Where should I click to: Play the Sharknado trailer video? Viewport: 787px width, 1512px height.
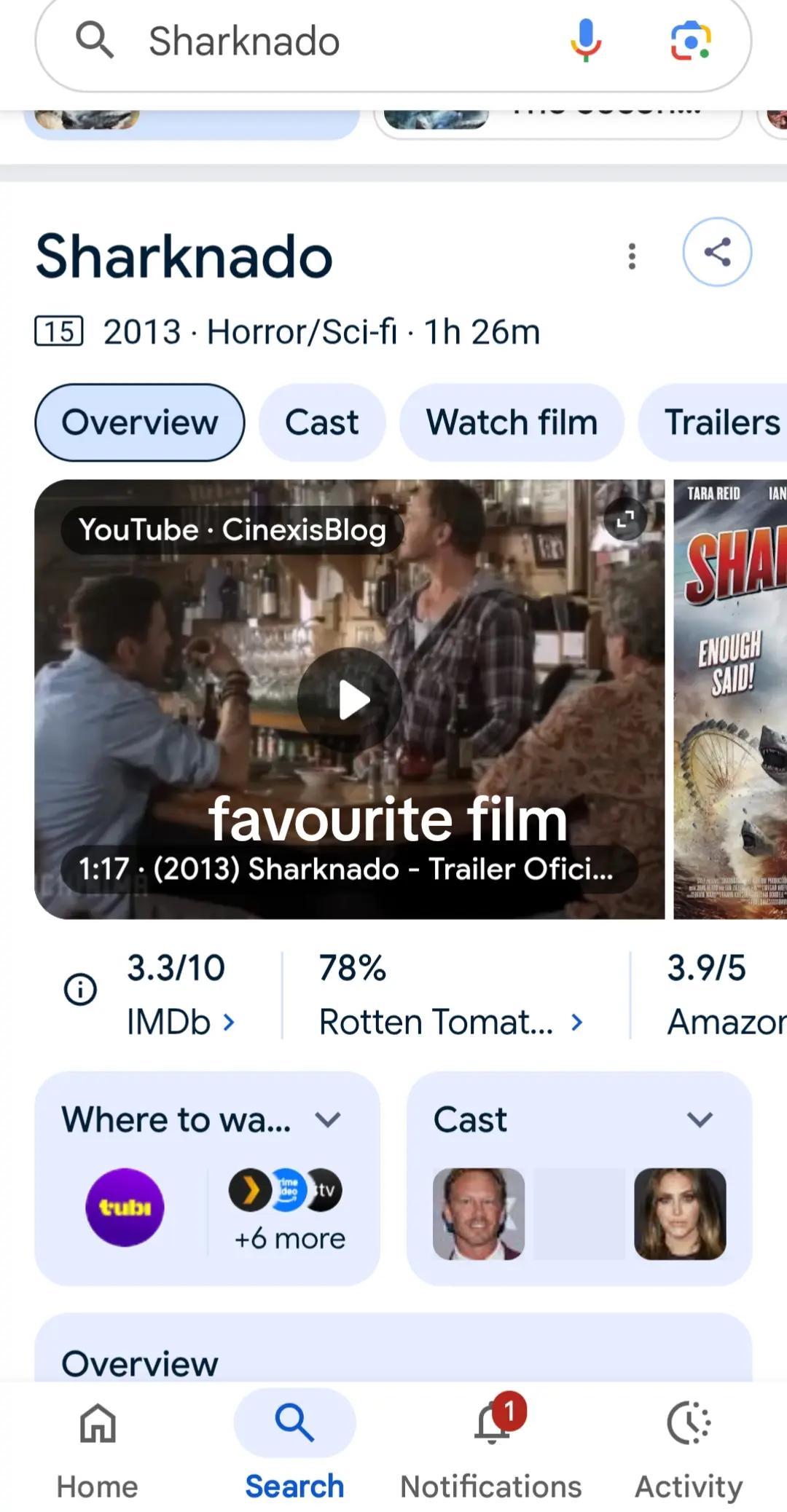[350, 700]
